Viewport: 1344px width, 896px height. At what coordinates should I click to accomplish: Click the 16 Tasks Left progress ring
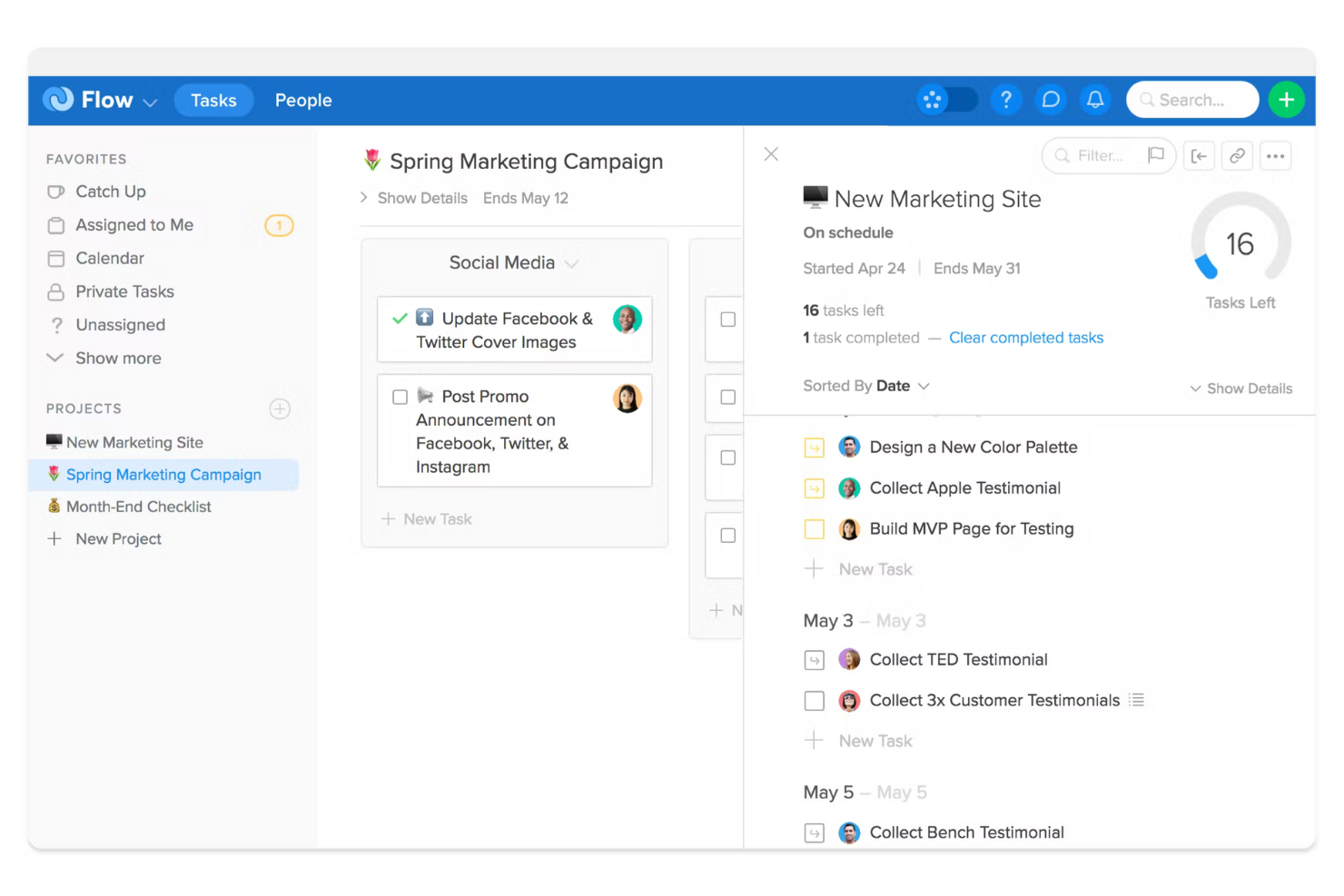pos(1240,238)
